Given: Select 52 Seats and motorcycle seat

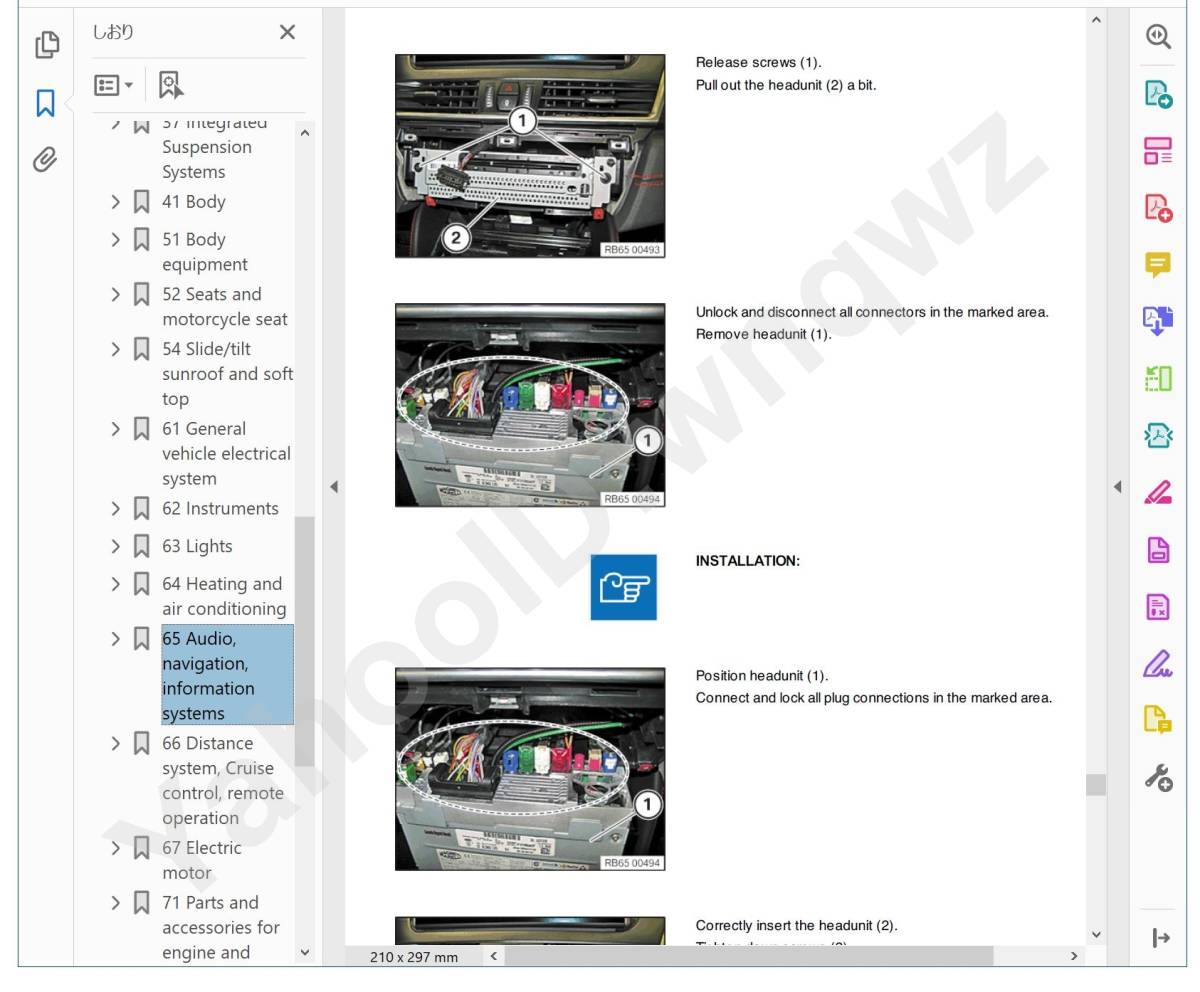Looking at the screenshot, I should tap(225, 307).
